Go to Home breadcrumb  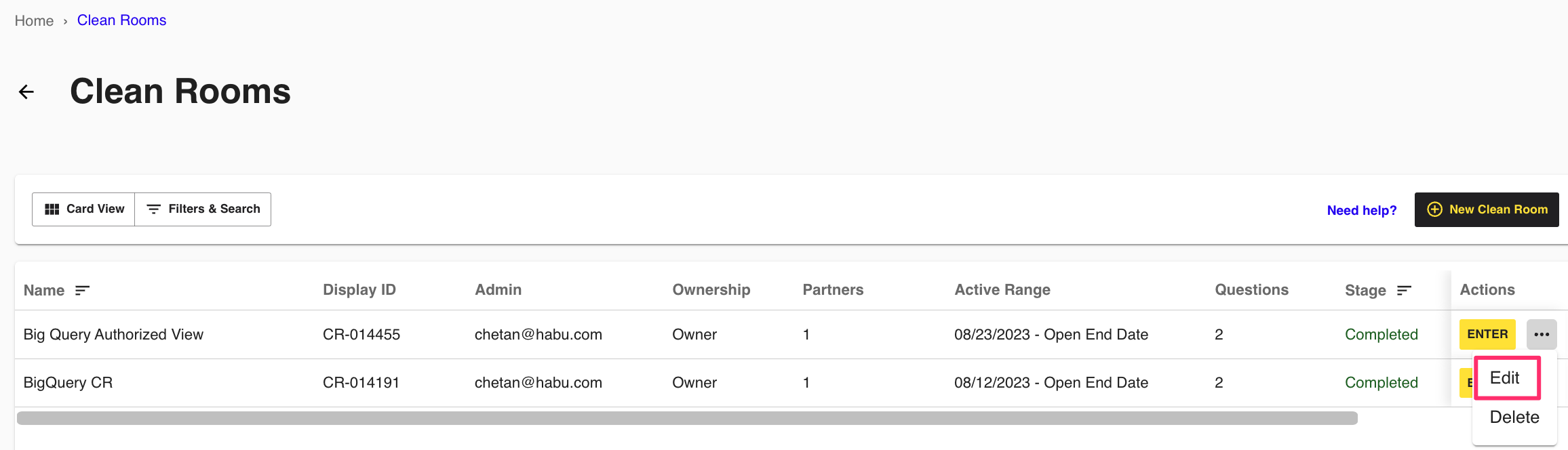click(34, 21)
